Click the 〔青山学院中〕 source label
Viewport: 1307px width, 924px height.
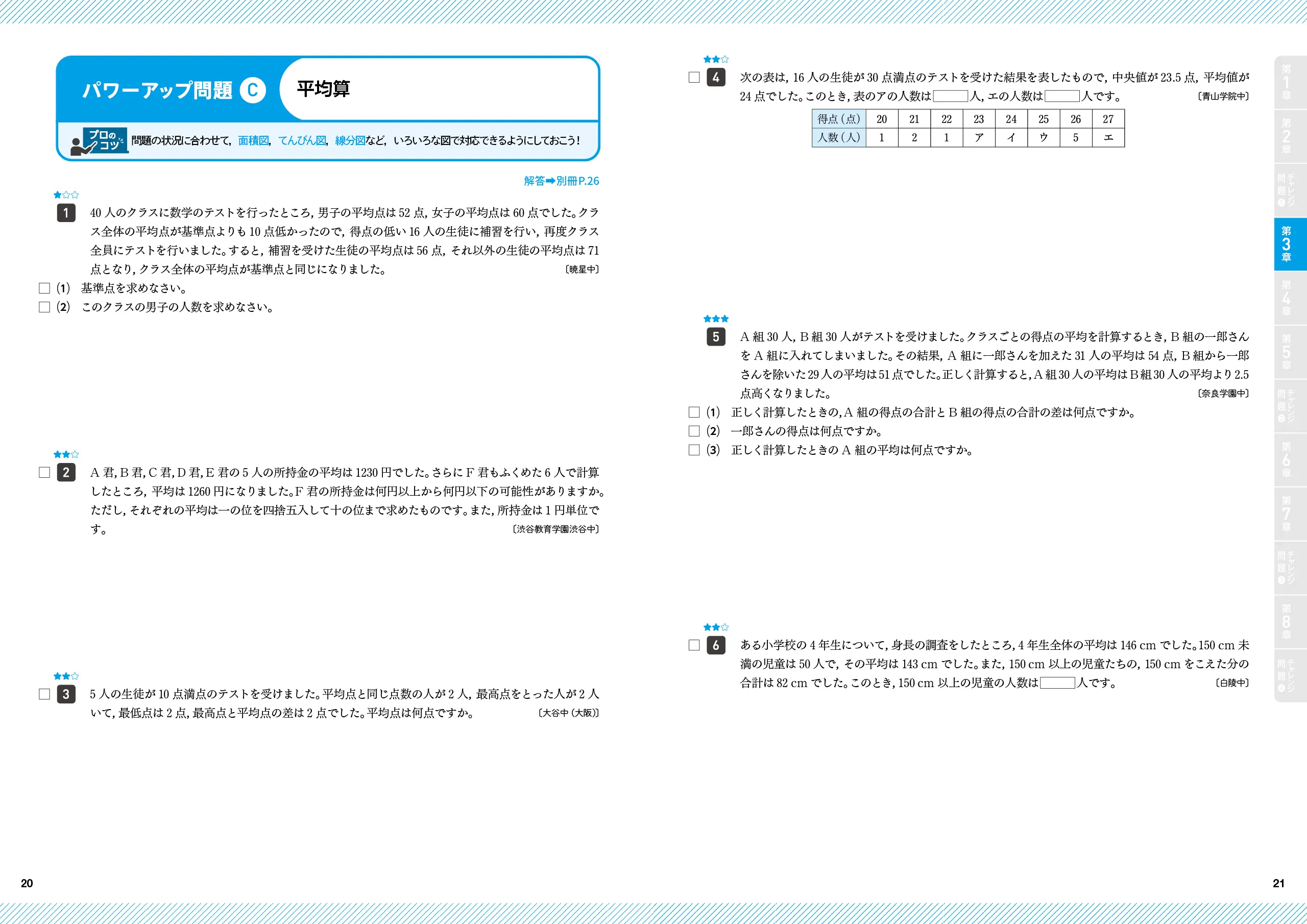pyautogui.click(x=1223, y=96)
